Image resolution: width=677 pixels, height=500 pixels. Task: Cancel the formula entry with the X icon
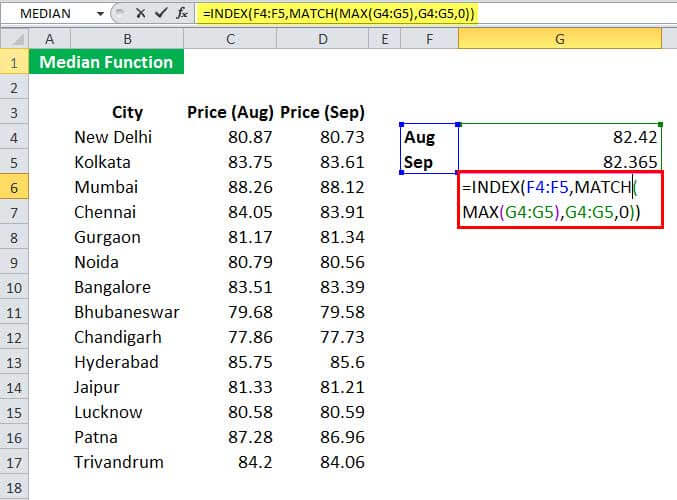(x=140, y=13)
